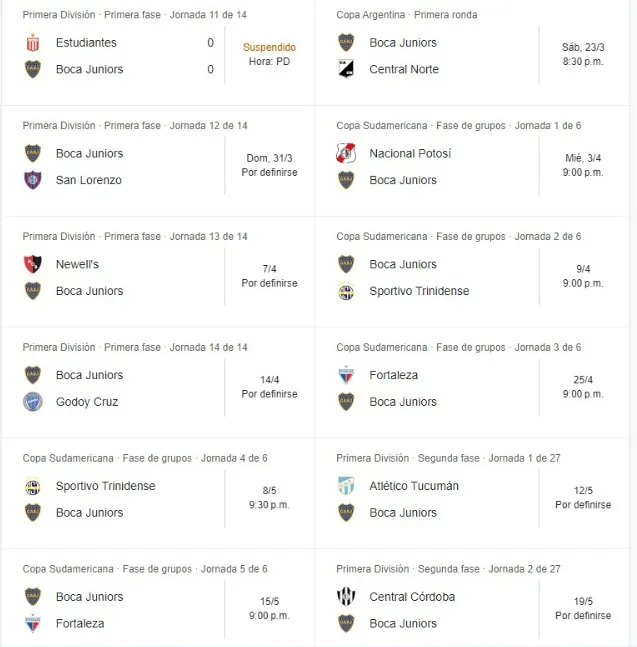This screenshot has width=637, height=647.
Task: Select the Atlético Tucumán team name
Action: 414,486
